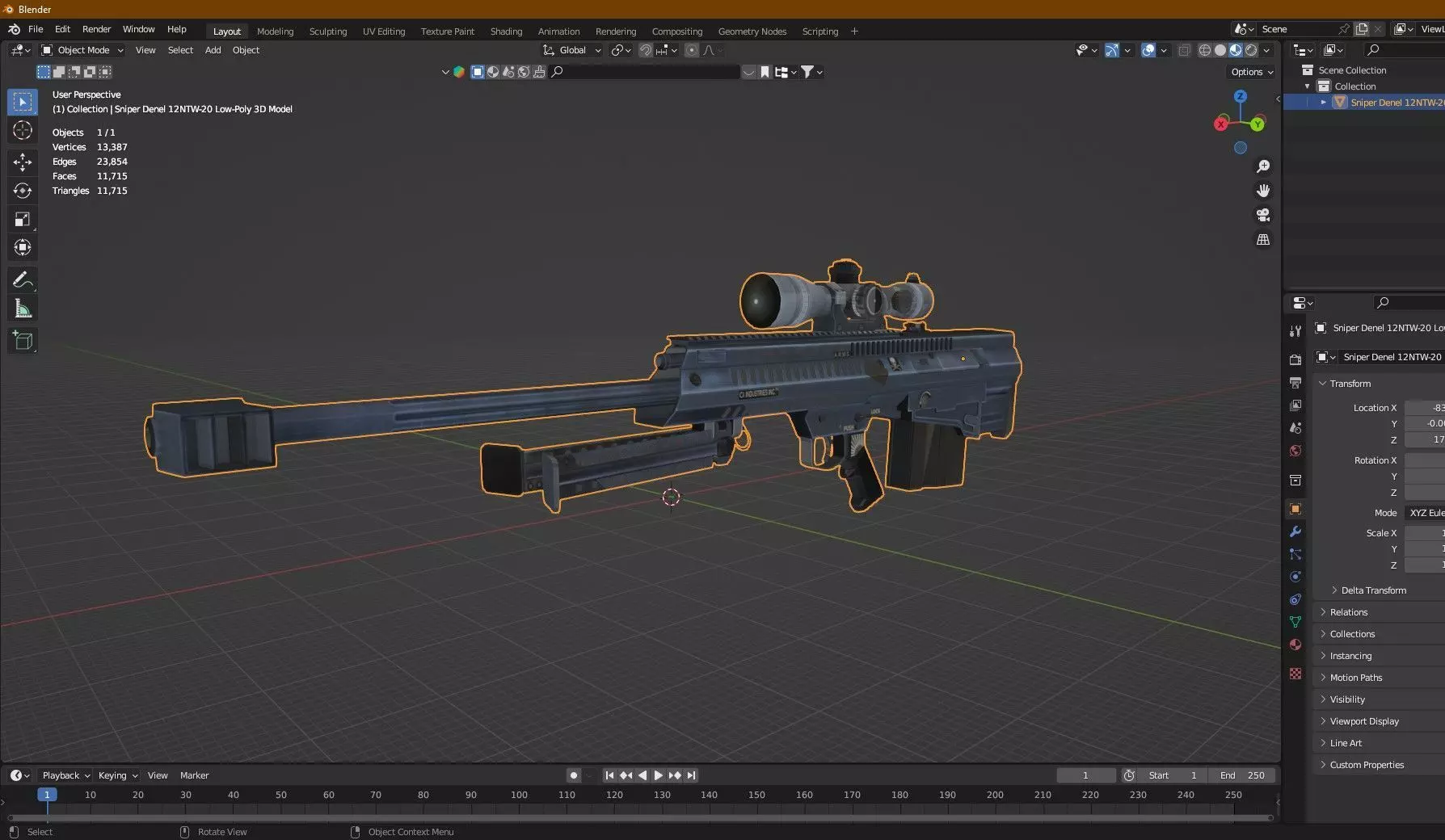1445x840 pixels.
Task: Jump to the last frame
Action: pos(691,775)
